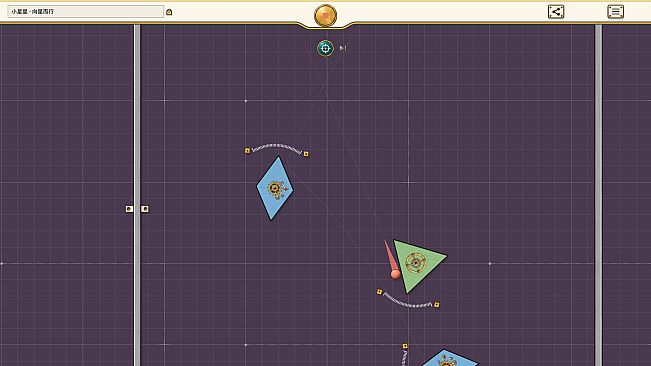Viewport: 651px width, 366px height.
Task: Select the blue diamond gear piece
Action: tap(275, 188)
